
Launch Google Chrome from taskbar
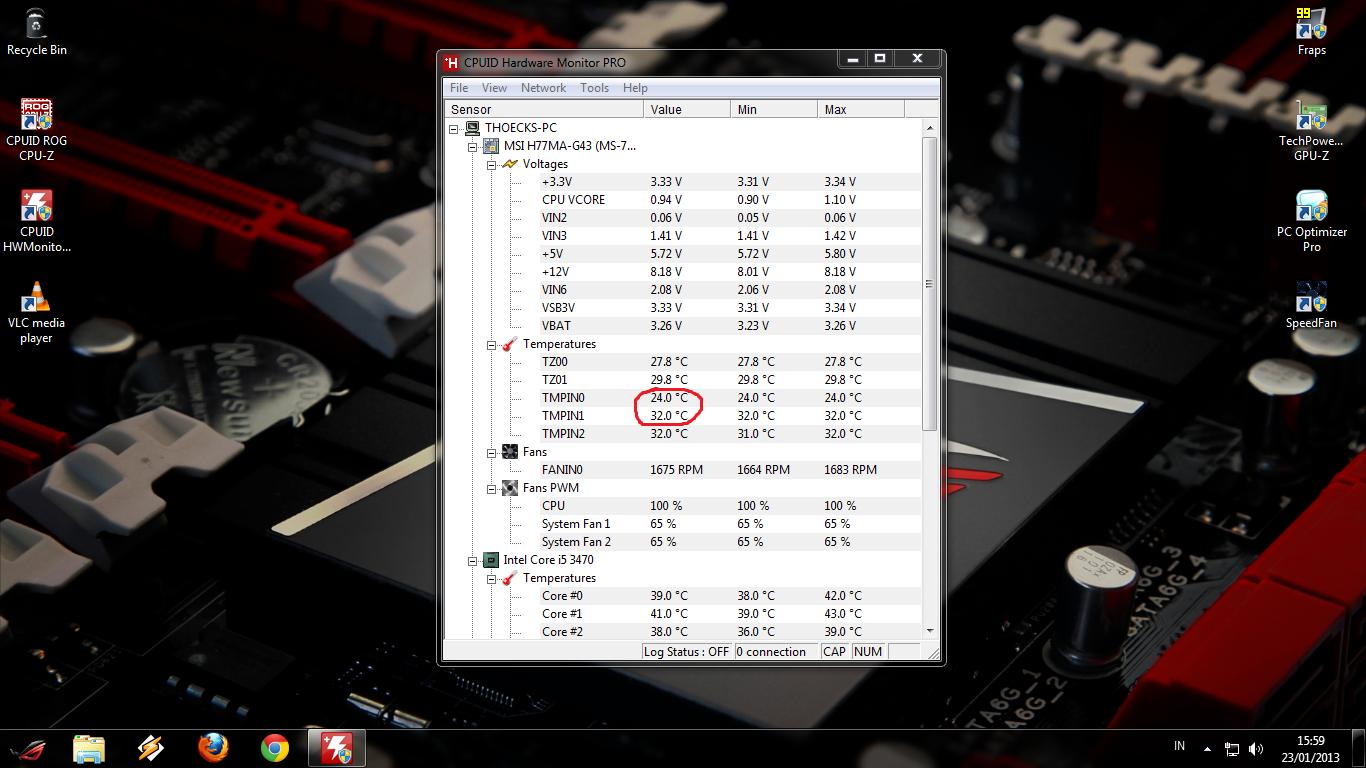[x=274, y=748]
